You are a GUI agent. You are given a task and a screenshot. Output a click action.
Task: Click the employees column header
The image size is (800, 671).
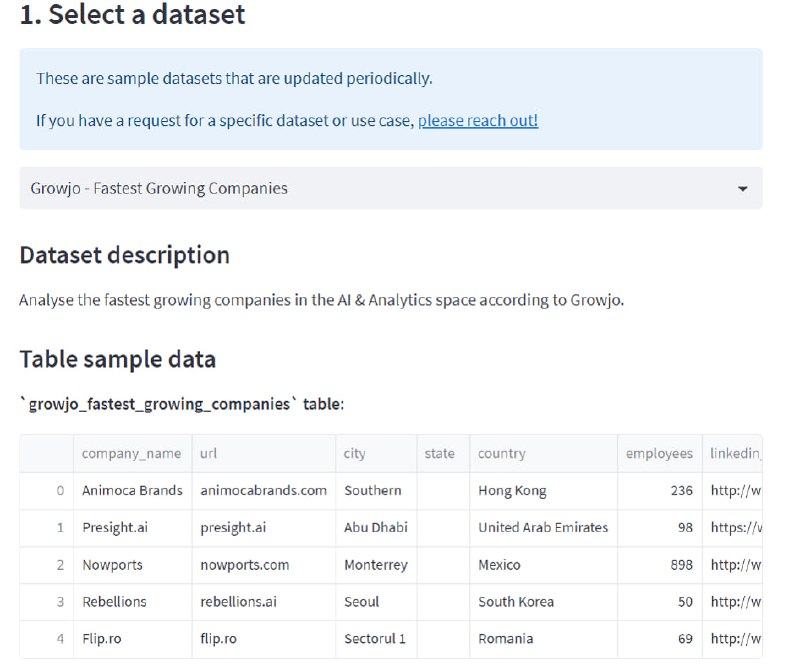(x=660, y=454)
